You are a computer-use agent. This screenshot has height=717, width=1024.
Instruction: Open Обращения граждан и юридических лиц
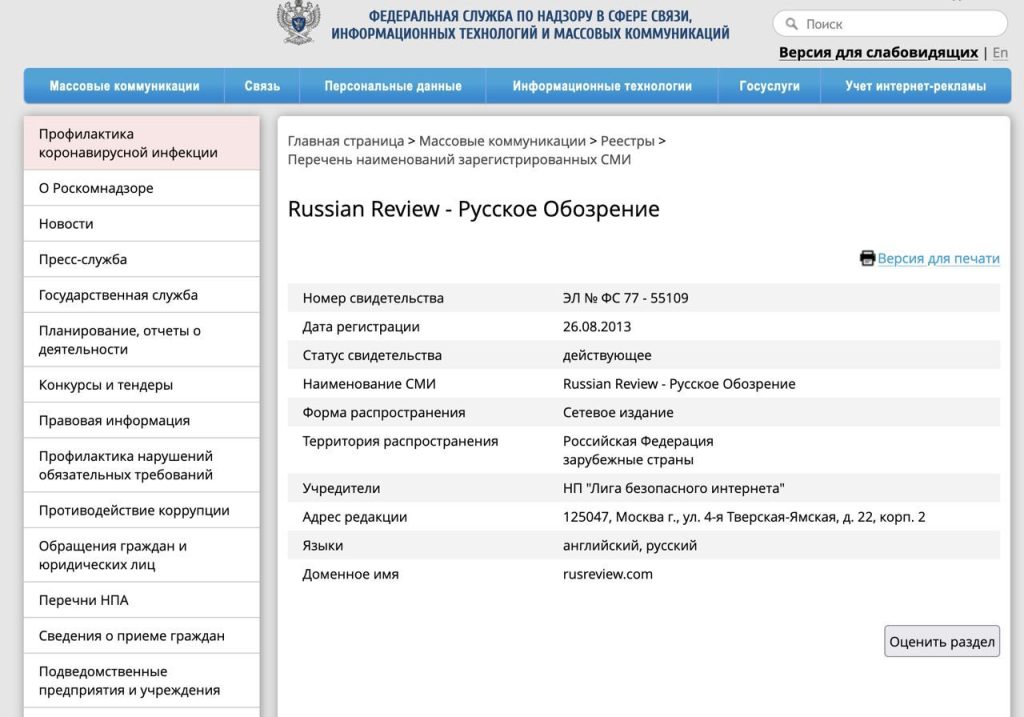pyautogui.click(x=142, y=556)
